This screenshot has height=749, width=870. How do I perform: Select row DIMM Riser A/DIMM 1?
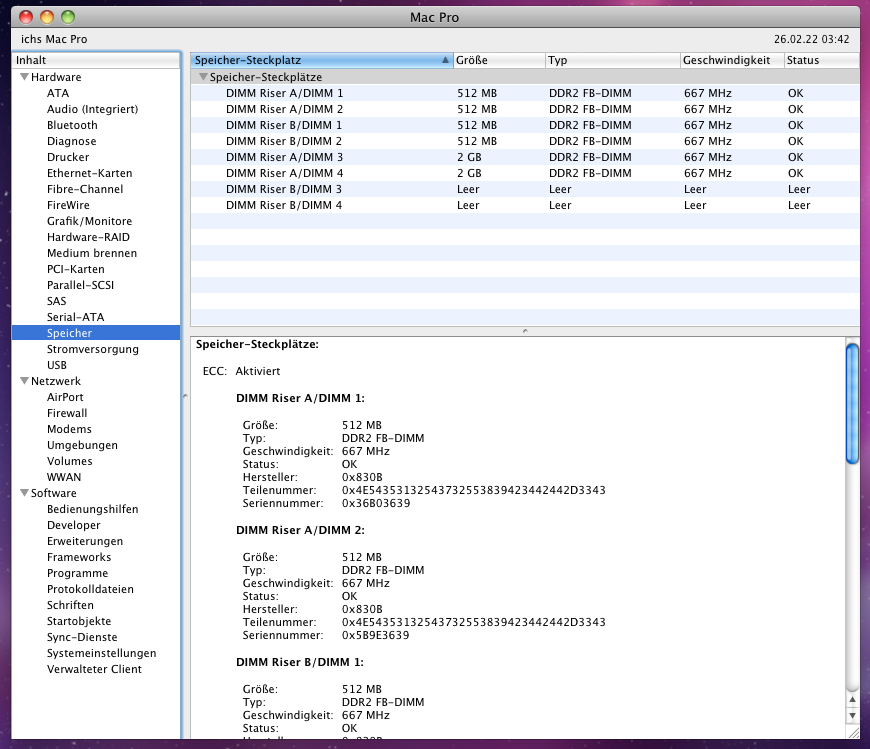click(525, 93)
